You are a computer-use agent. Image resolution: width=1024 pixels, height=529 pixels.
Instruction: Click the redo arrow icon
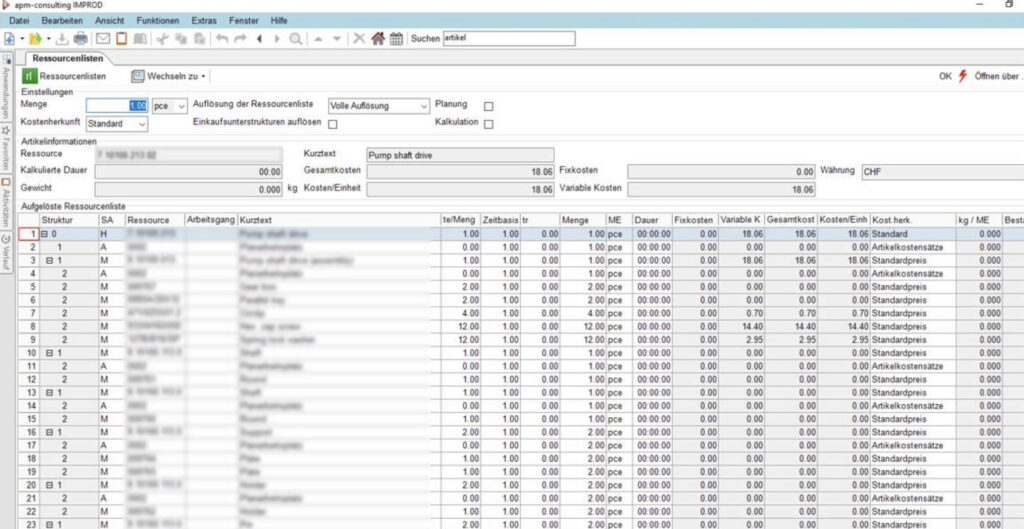click(x=240, y=39)
